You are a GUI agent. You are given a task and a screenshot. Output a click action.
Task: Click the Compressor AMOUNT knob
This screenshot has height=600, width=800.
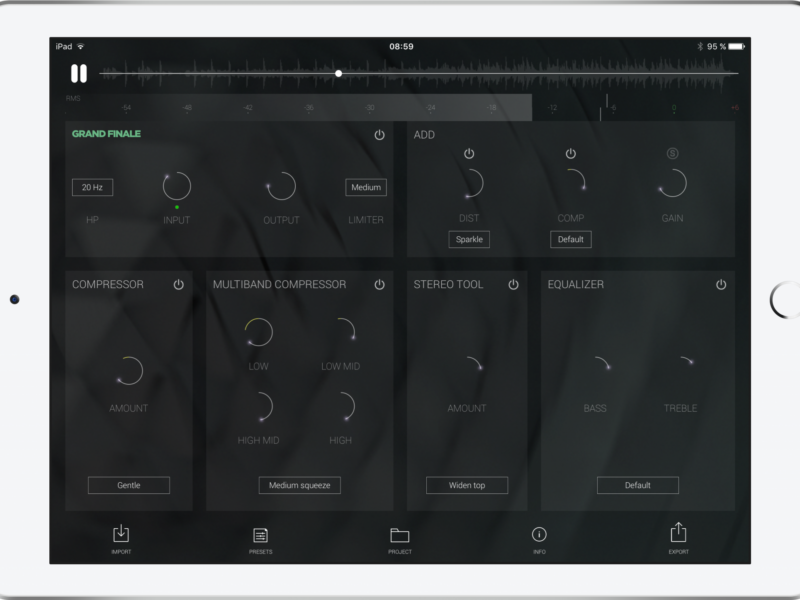[x=129, y=371]
